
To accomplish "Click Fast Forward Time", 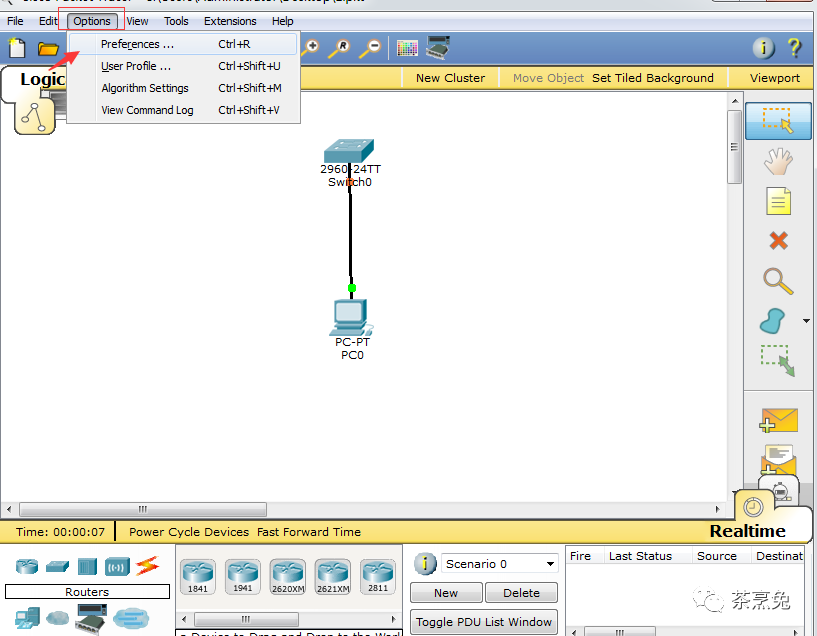I will click(x=309, y=532).
